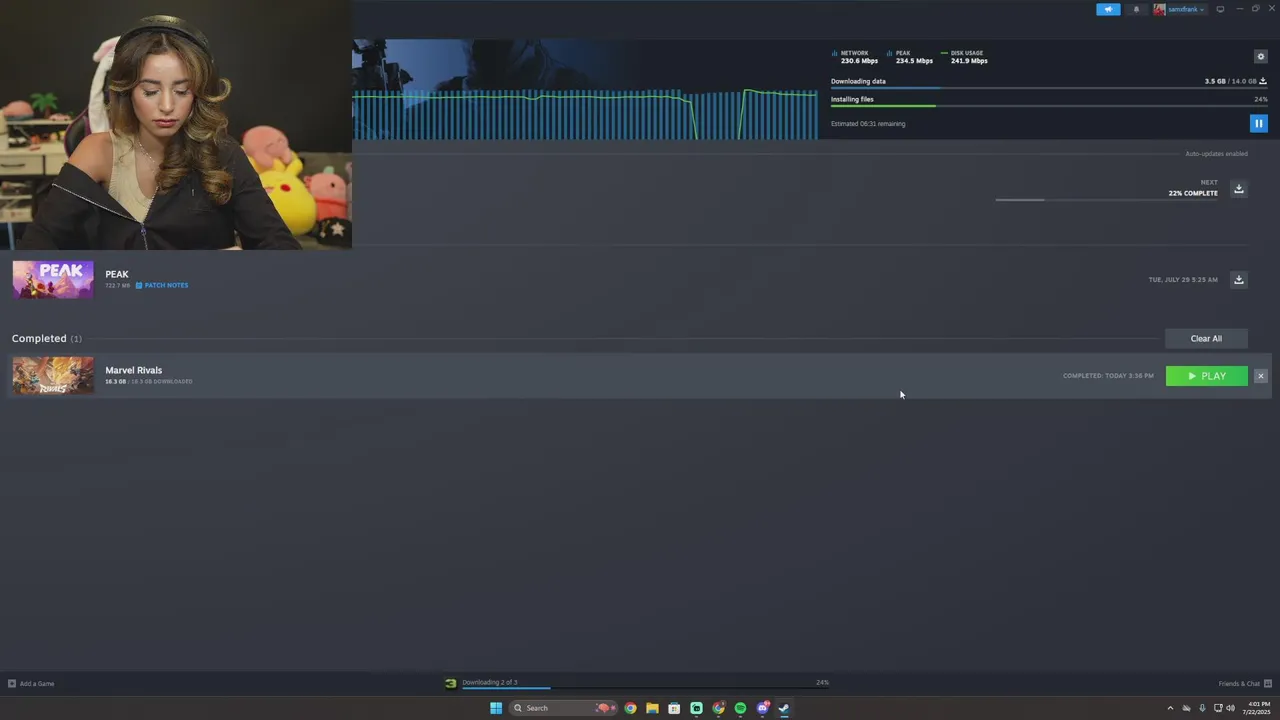Viewport: 1280px width, 720px height.
Task: Click the Tue, July 29 schedule text
Action: pos(1183,280)
